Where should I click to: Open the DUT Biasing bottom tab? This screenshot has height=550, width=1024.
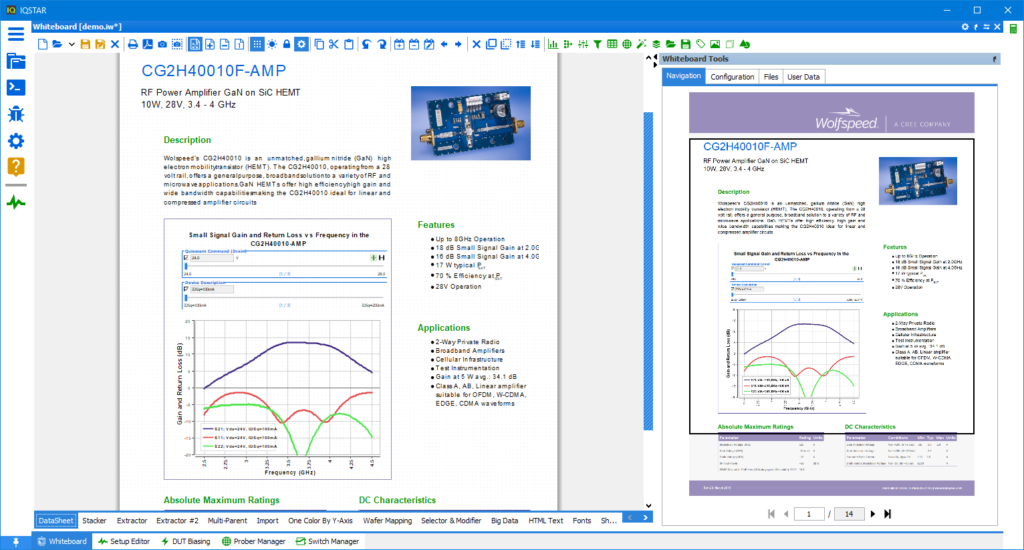[185, 542]
